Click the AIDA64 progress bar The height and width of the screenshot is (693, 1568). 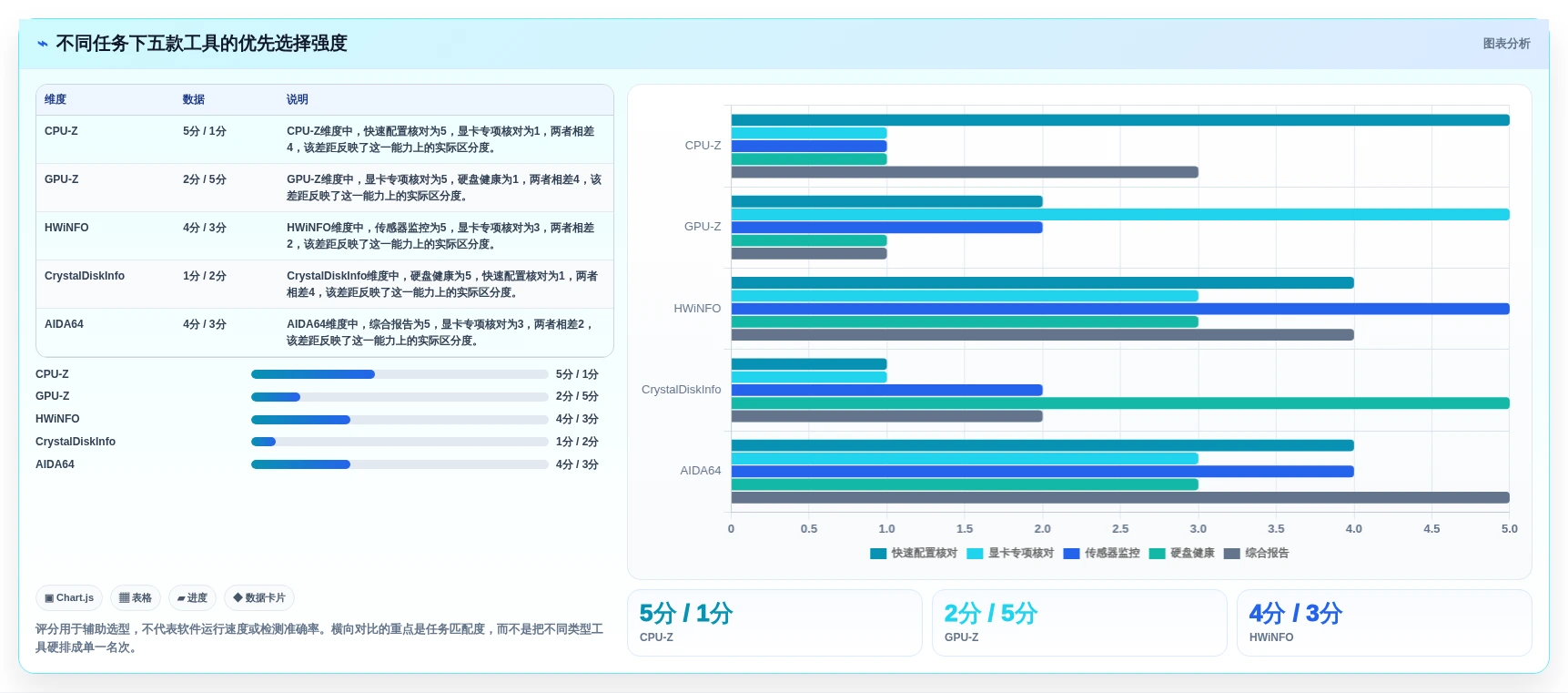point(400,464)
